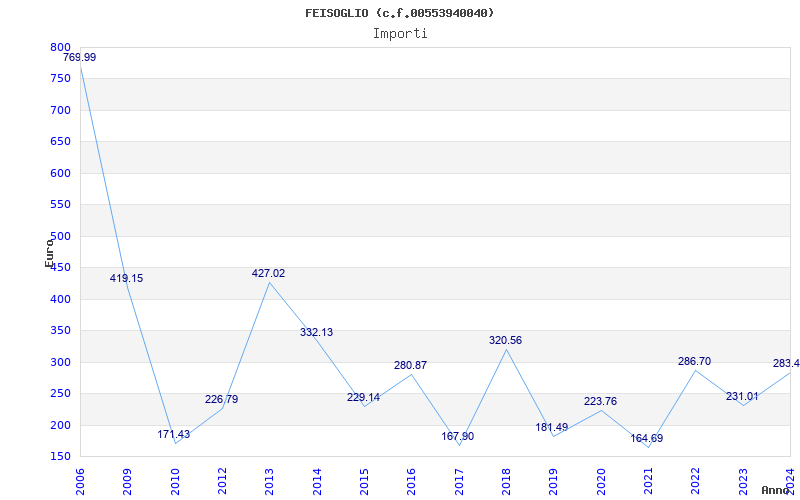Click the x-axis year 2017
The height and width of the screenshot is (500, 800).
(459, 482)
